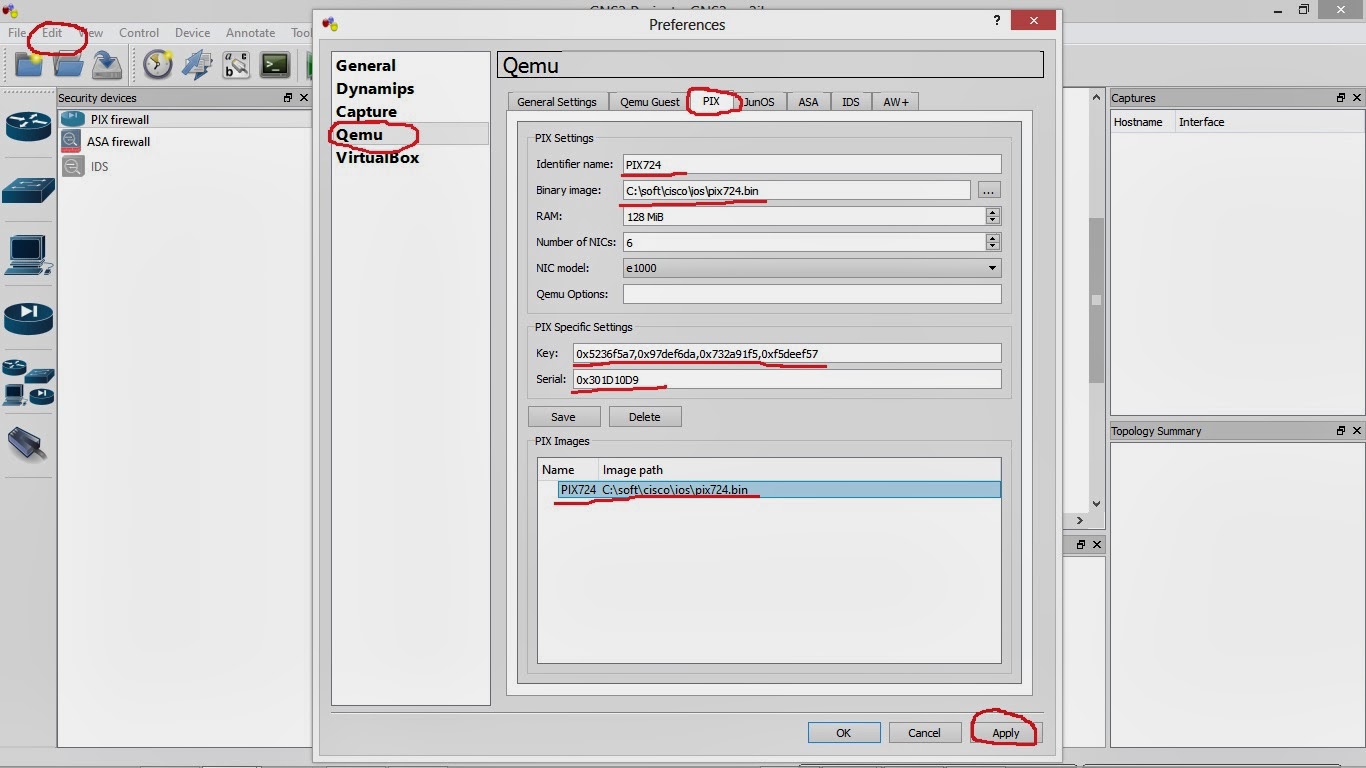Decrease RAM value with down arrow

pyautogui.click(x=992, y=220)
